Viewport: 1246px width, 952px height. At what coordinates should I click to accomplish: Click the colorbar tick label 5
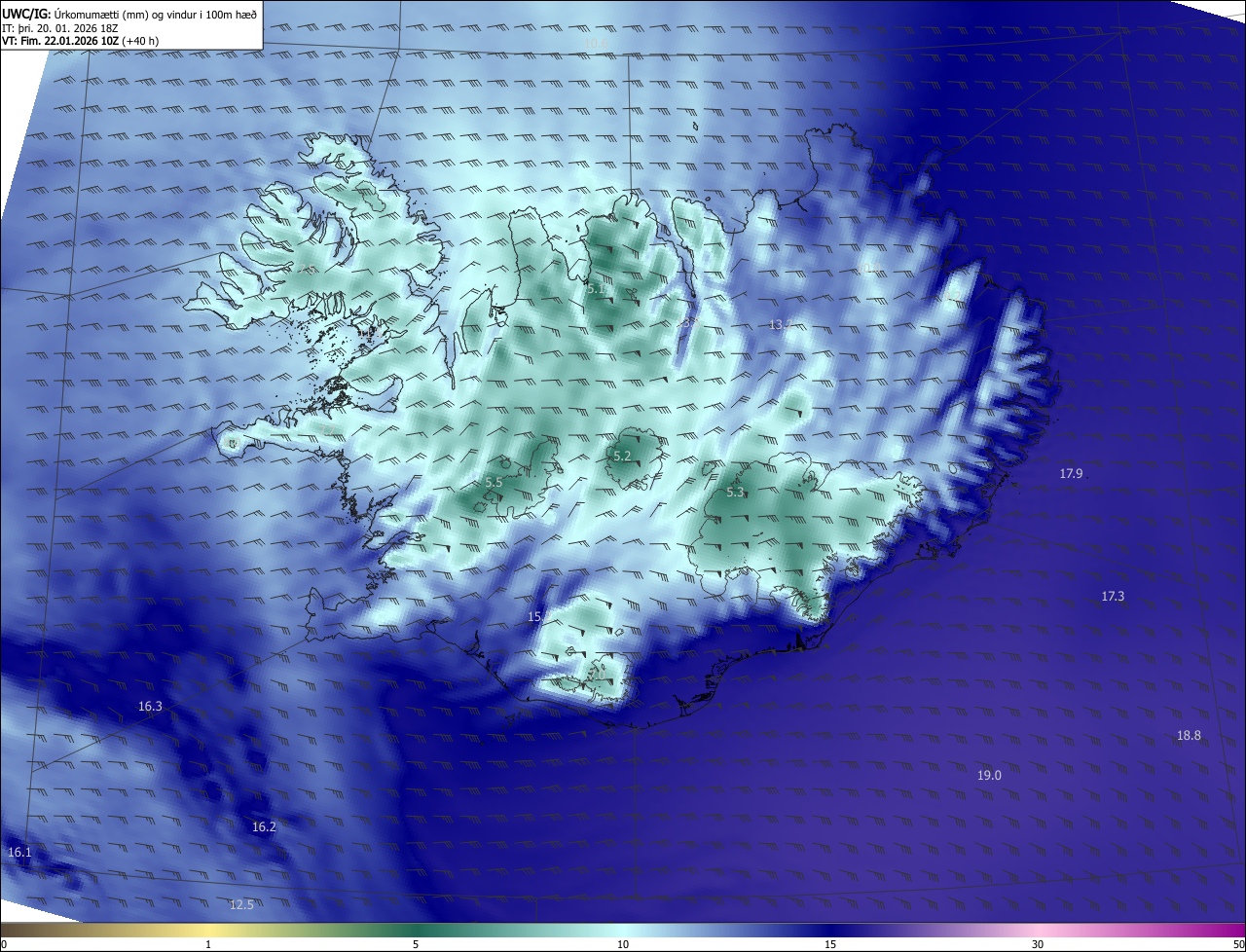[x=416, y=944]
